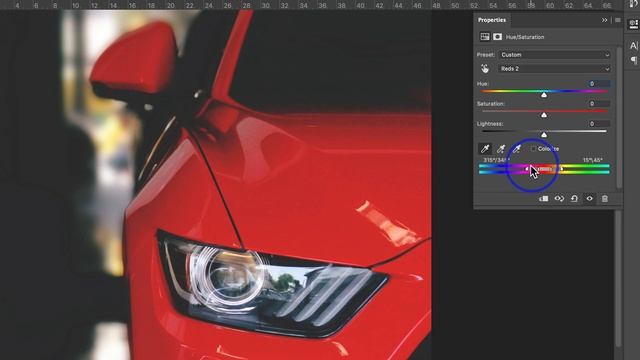The width and height of the screenshot is (640, 360).
Task: Open the Character panel icon
Action: [633, 46]
